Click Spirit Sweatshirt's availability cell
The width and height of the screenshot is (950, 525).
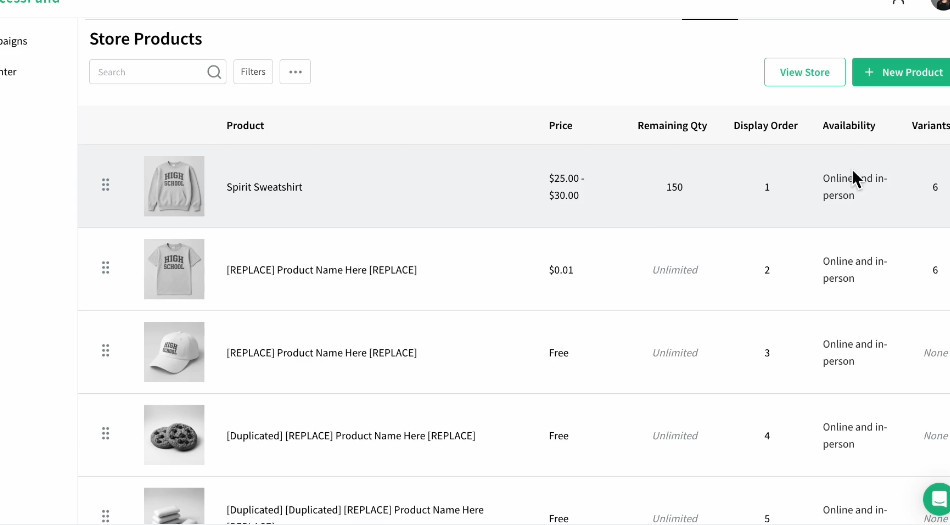click(854, 187)
